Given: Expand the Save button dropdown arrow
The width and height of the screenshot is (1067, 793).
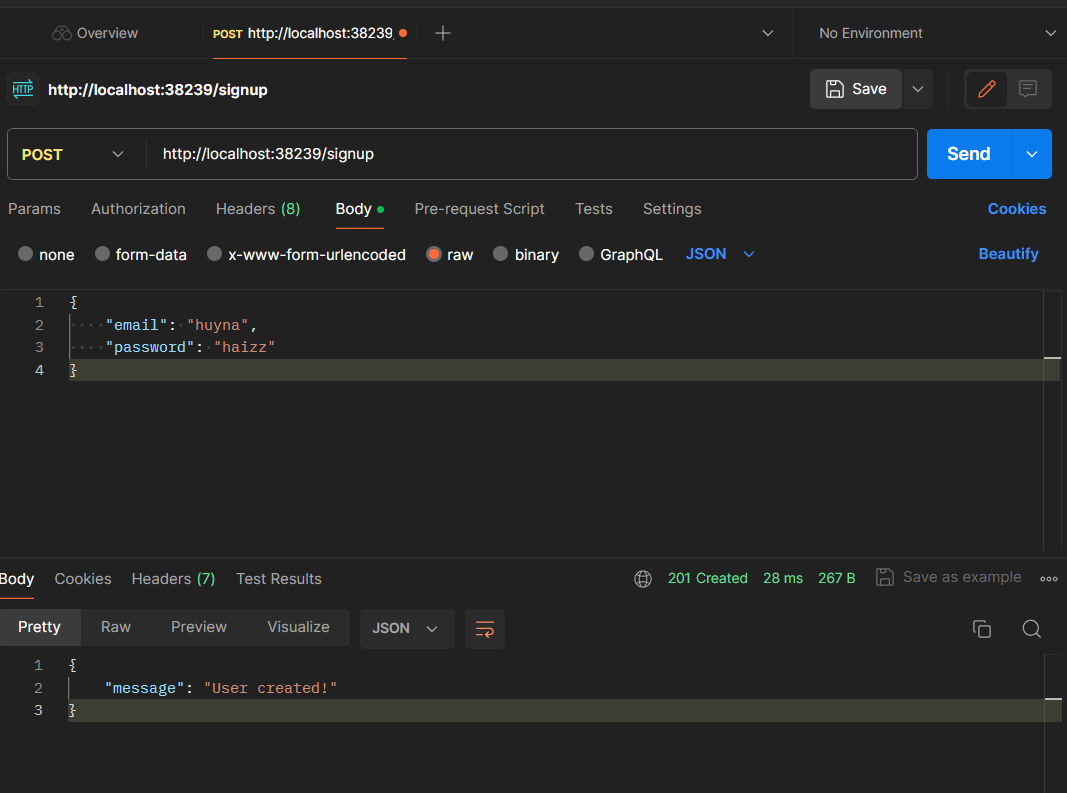Looking at the screenshot, I should [x=917, y=89].
